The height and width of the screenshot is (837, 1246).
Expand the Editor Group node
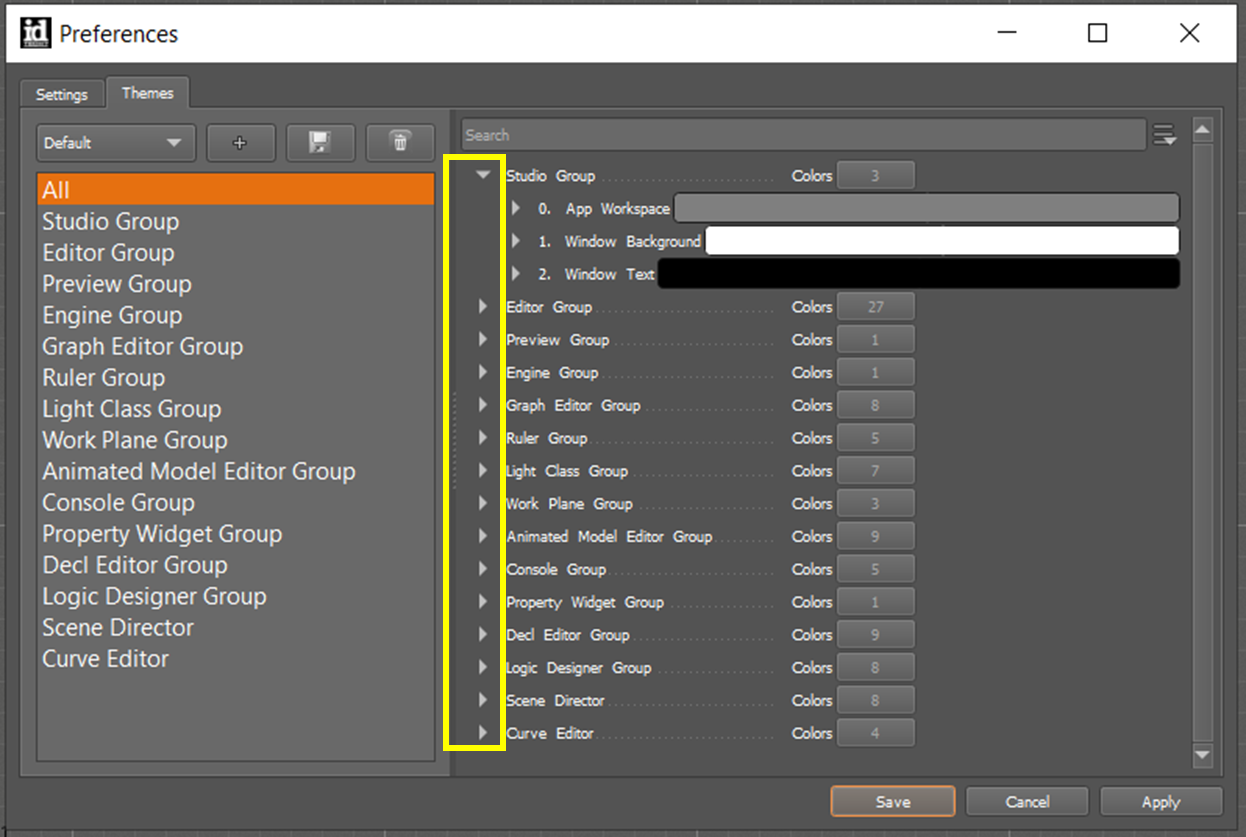click(x=483, y=306)
